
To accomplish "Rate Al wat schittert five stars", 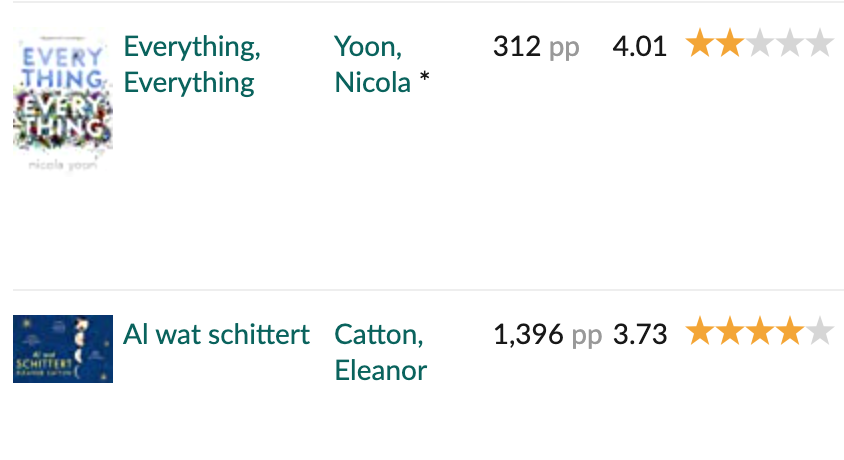I will click(820, 333).
